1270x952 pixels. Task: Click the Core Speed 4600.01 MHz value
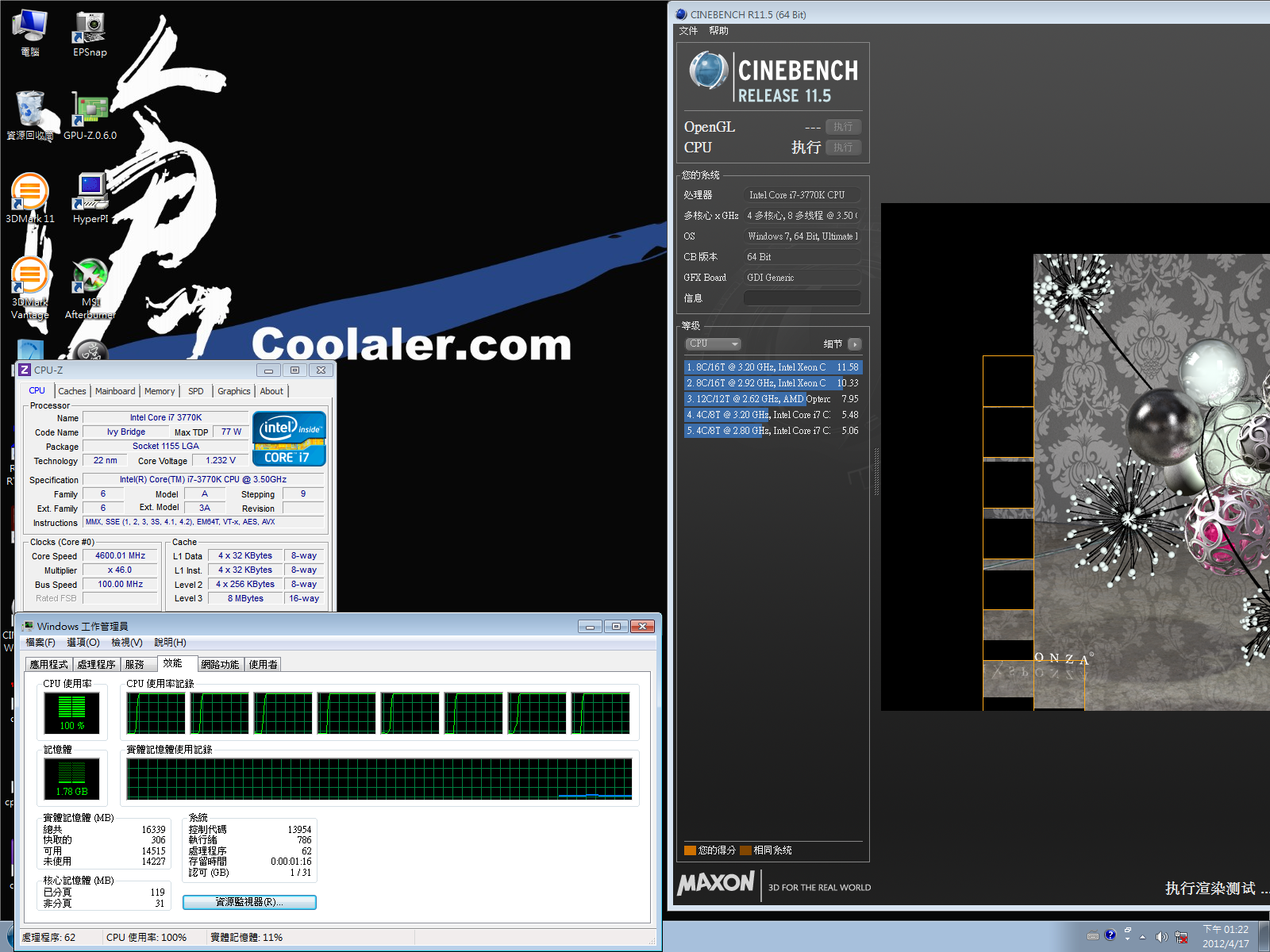(x=121, y=556)
